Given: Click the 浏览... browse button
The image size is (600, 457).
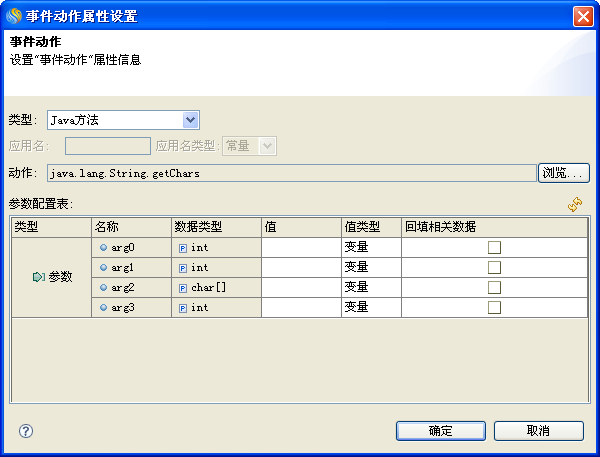Looking at the screenshot, I should point(564,173).
